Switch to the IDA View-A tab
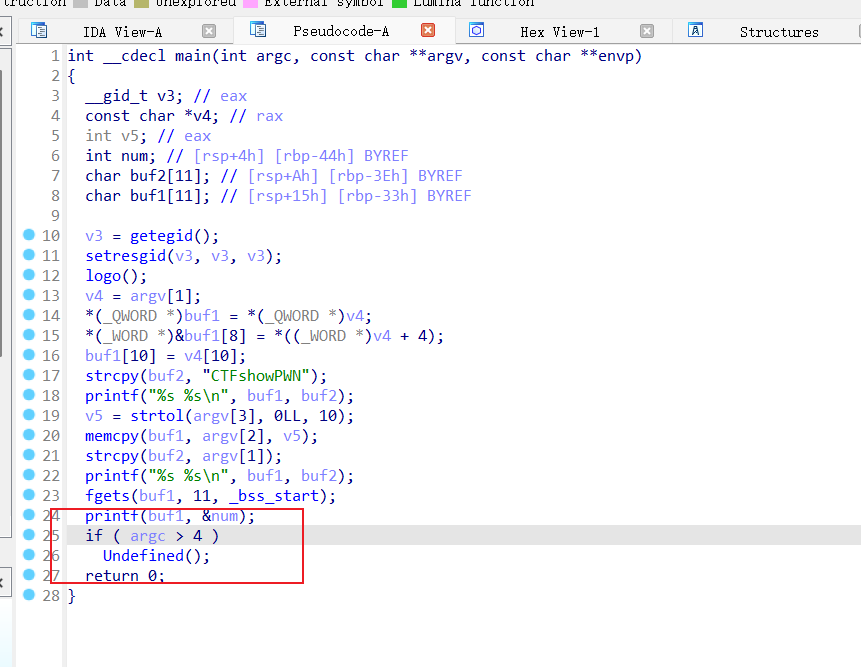 pyautogui.click(x=122, y=32)
